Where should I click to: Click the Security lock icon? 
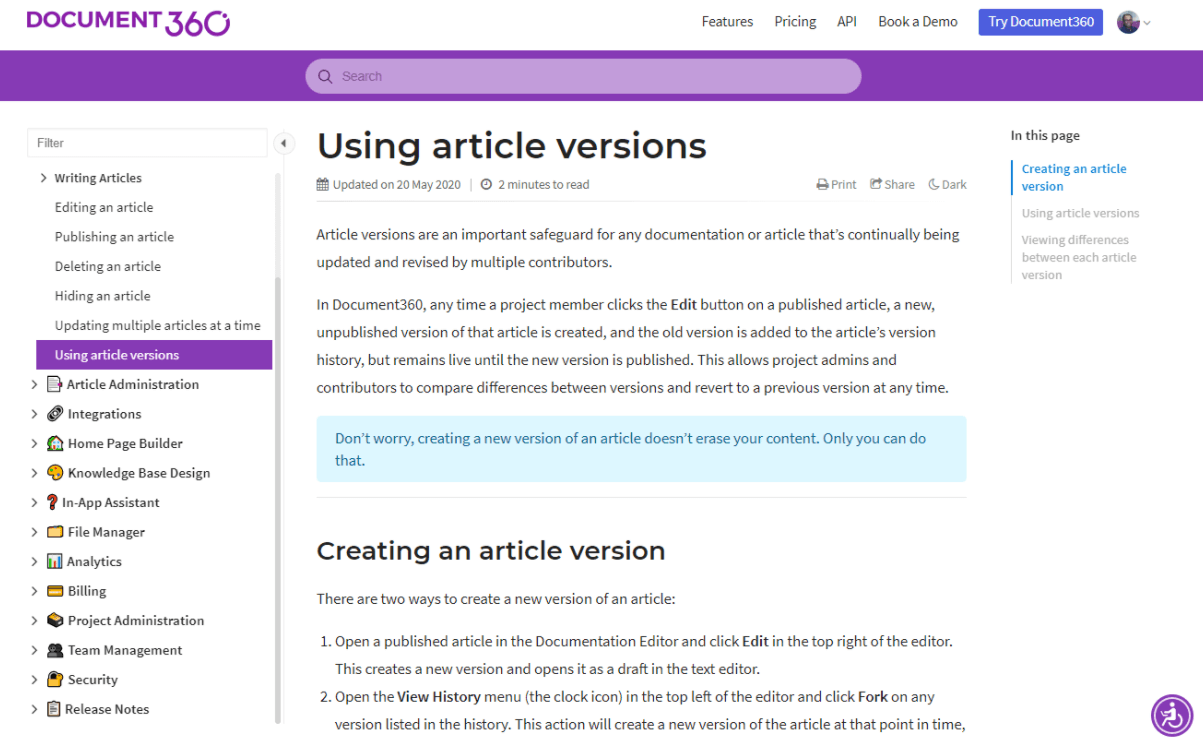[x=55, y=679]
